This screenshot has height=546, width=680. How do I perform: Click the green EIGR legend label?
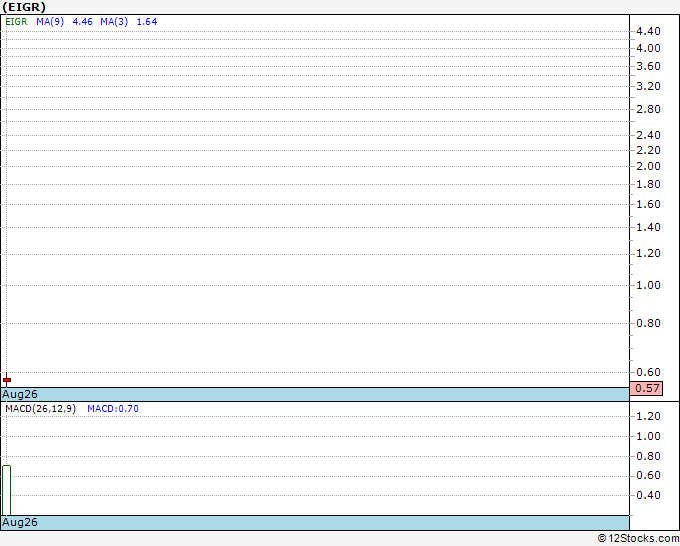(16, 22)
